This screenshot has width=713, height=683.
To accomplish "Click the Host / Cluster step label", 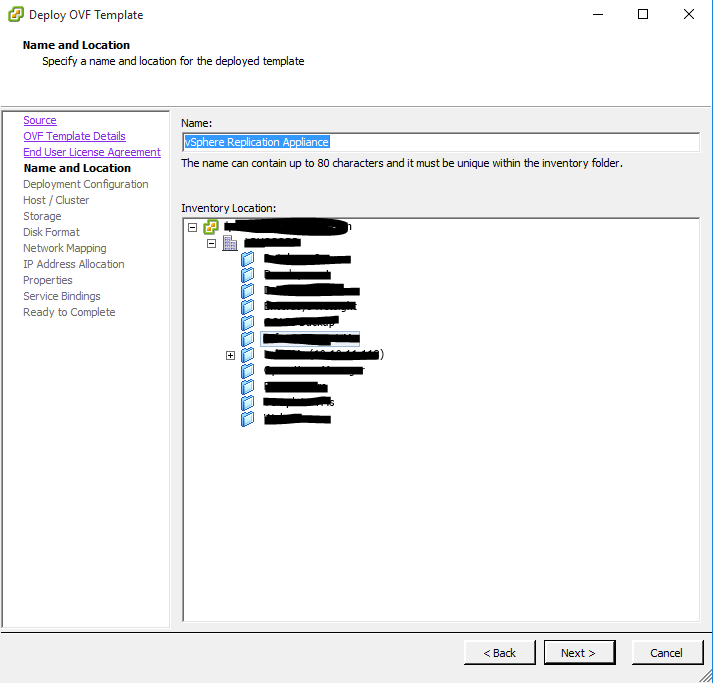I will point(56,200).
